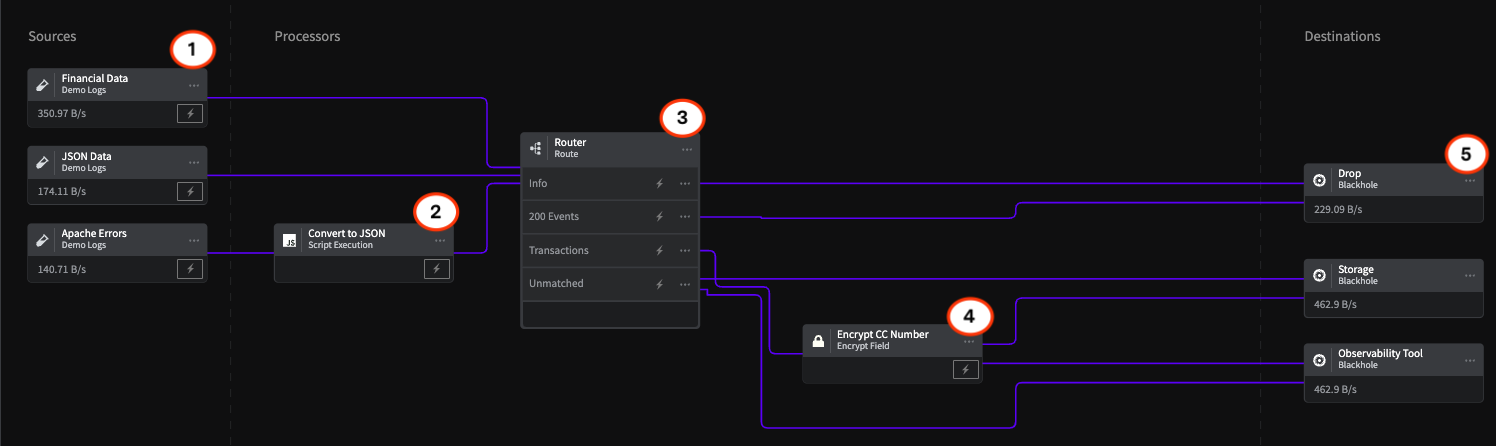Select the Encrypt CC Number processor title
This screenshot has height=446, width=1496.
(883, 335)
